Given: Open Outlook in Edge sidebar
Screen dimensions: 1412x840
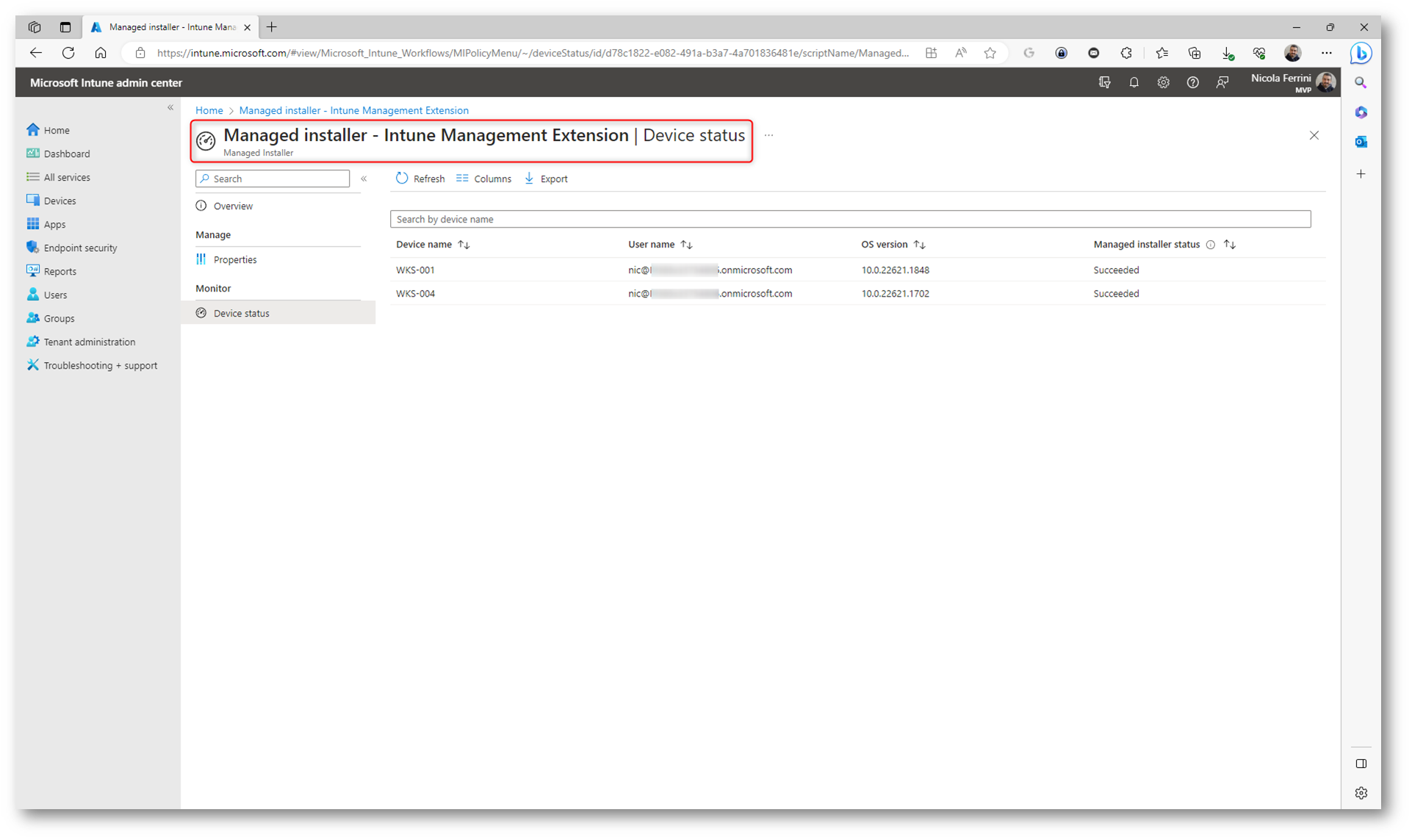Looking at the screenshot, I should pos(1361,142).
